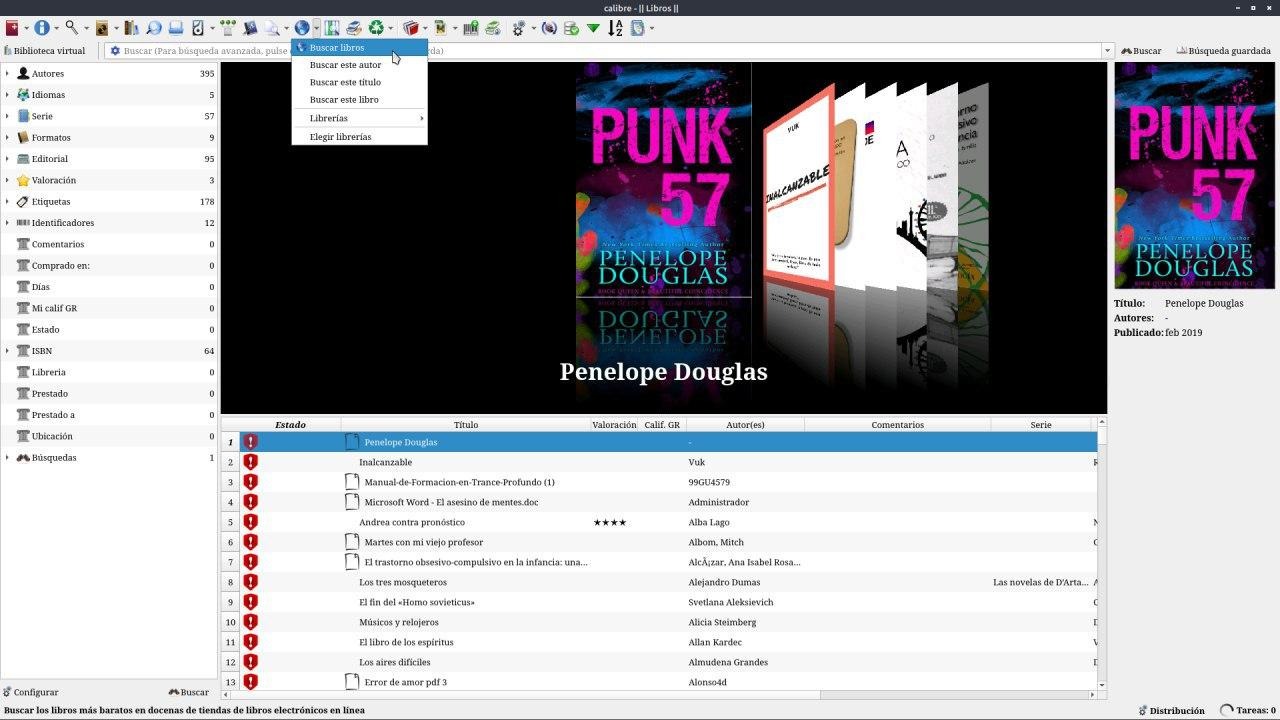Open the 'Librerías' submenu
Image resolution: width=1280 pixels, height=720 pixels.
point(360,118)
